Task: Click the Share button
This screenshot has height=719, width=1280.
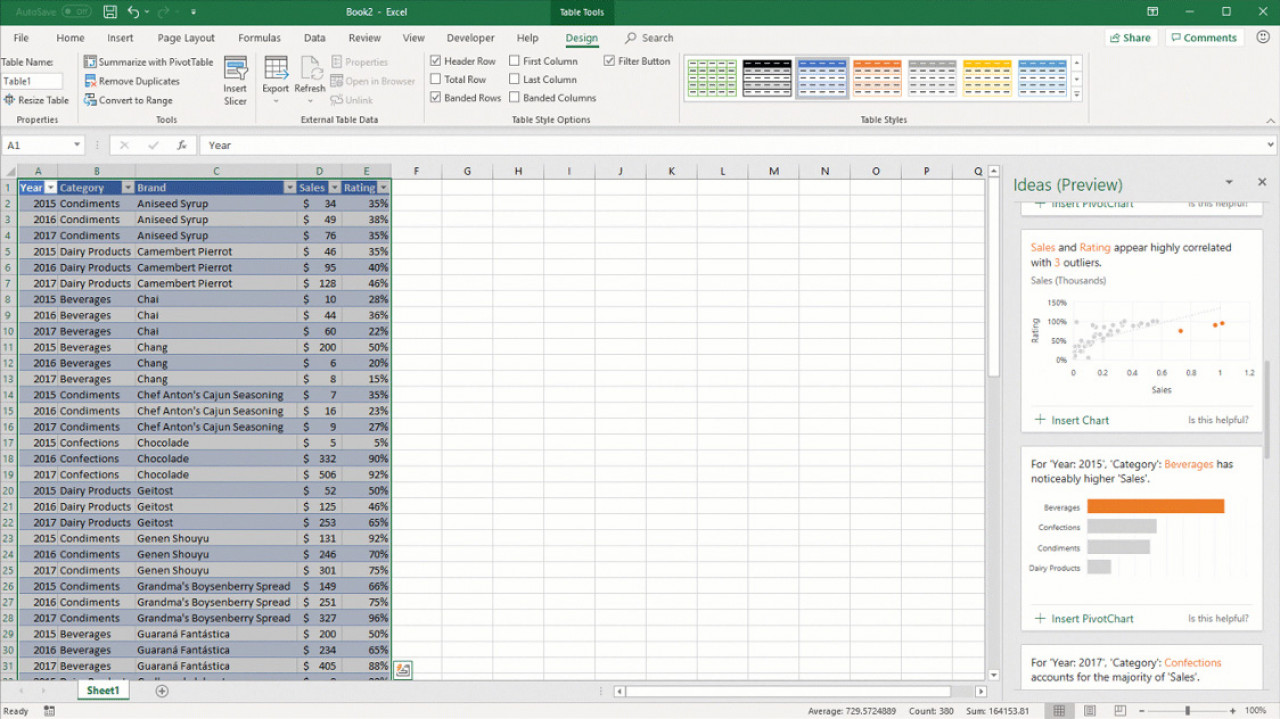Action: point(1129,38)
